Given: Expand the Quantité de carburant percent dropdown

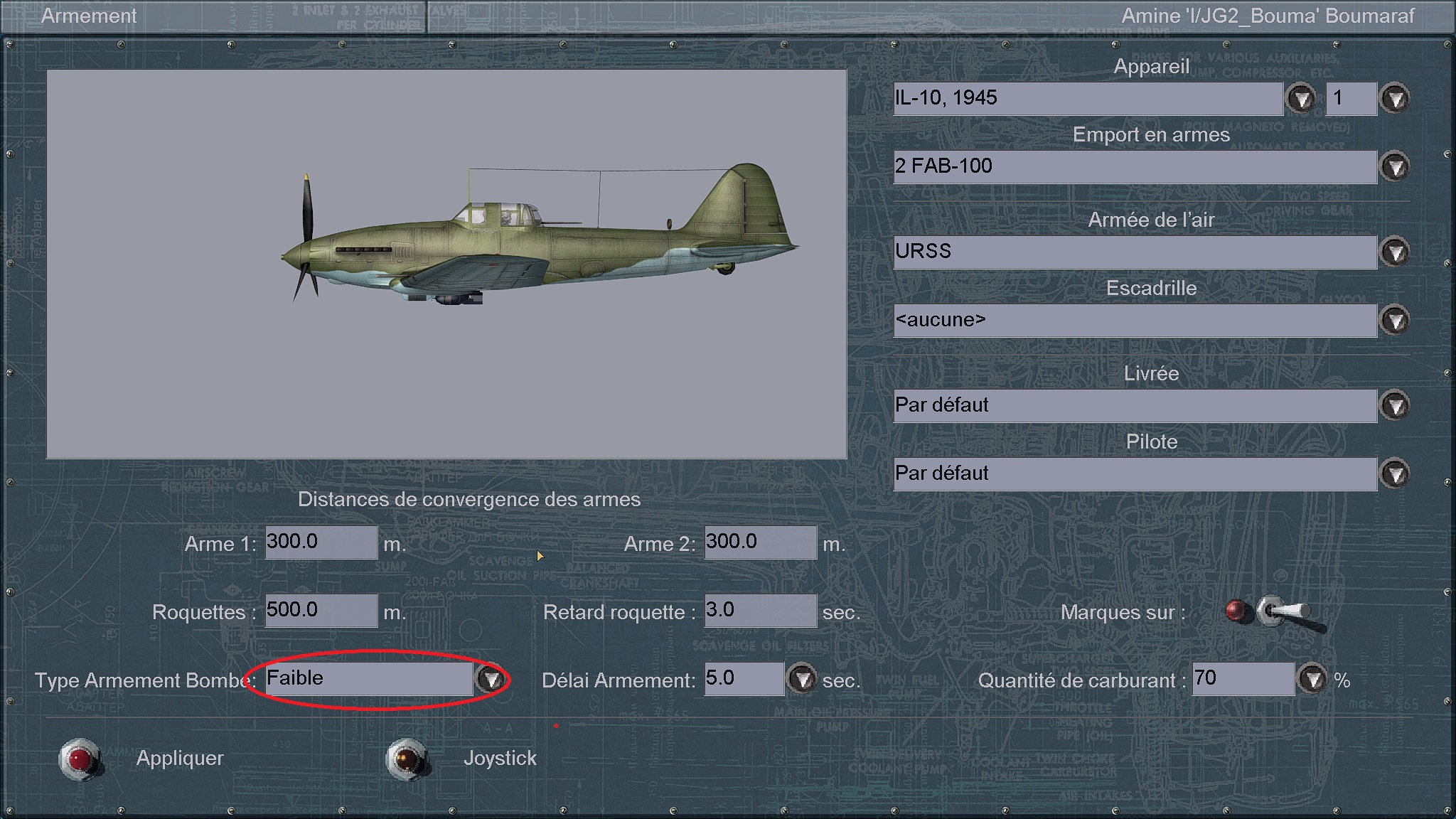Looking at the screenshot, I should (1312, 679).
